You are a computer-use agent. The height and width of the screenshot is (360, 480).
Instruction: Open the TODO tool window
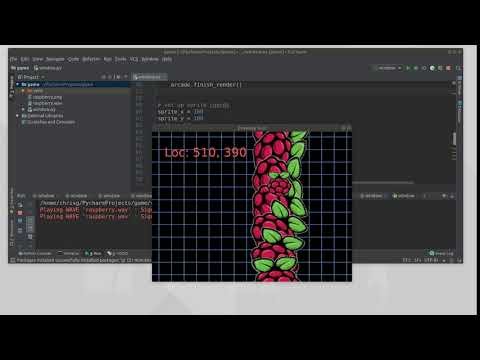pyautogui.click(x=117, y=254)
